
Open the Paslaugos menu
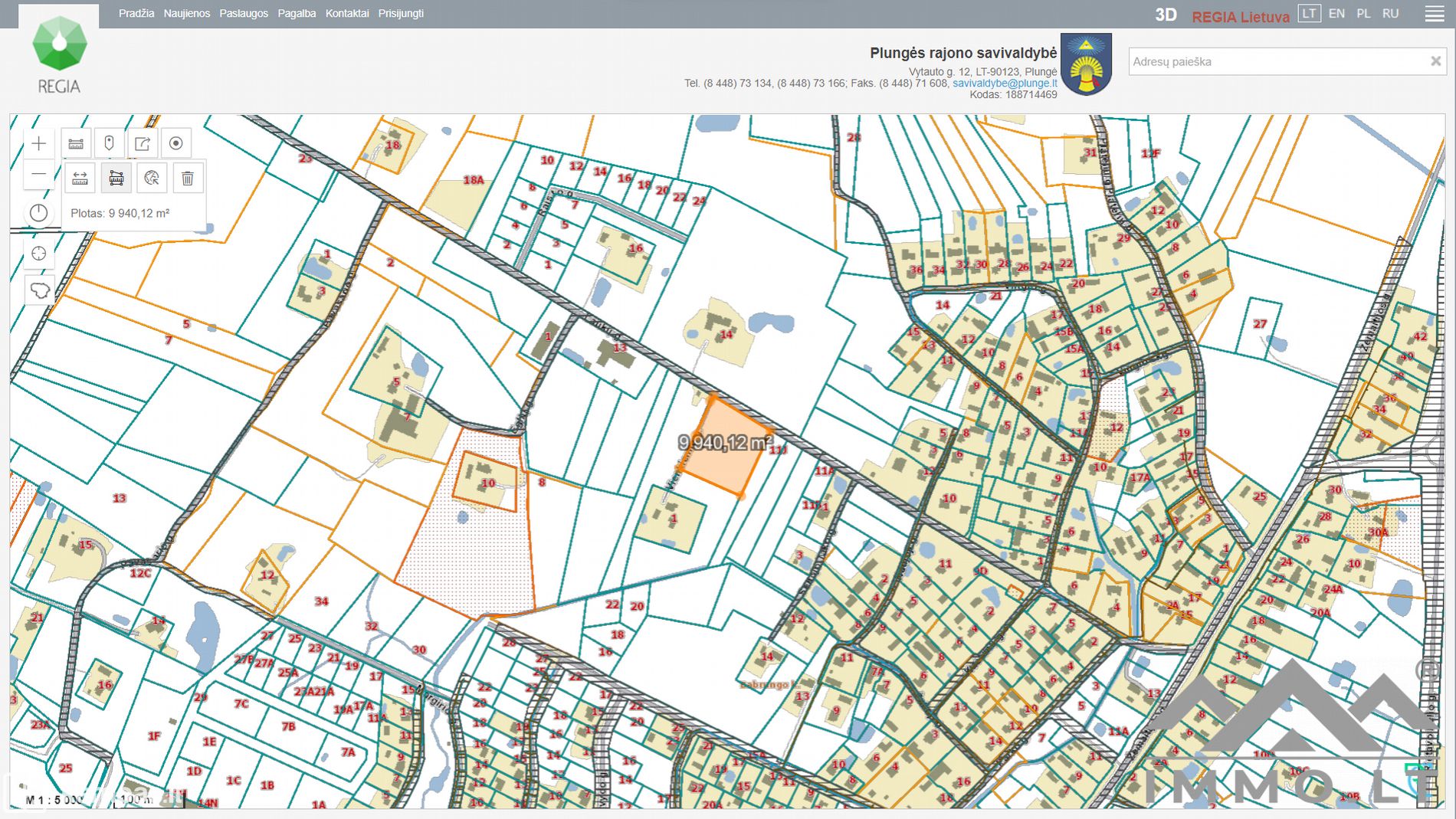click(244, 14)
